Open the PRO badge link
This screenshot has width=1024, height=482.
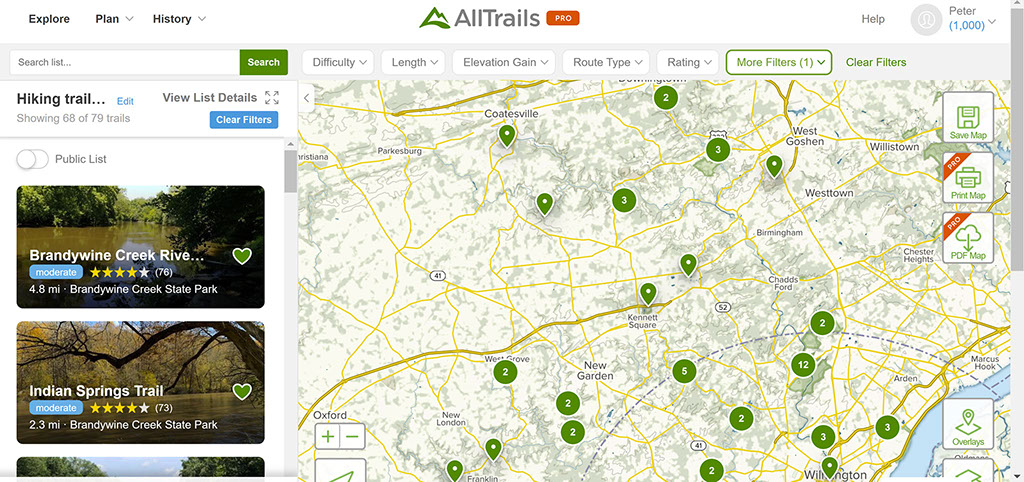pyautogui.click(x=563, y=18)
